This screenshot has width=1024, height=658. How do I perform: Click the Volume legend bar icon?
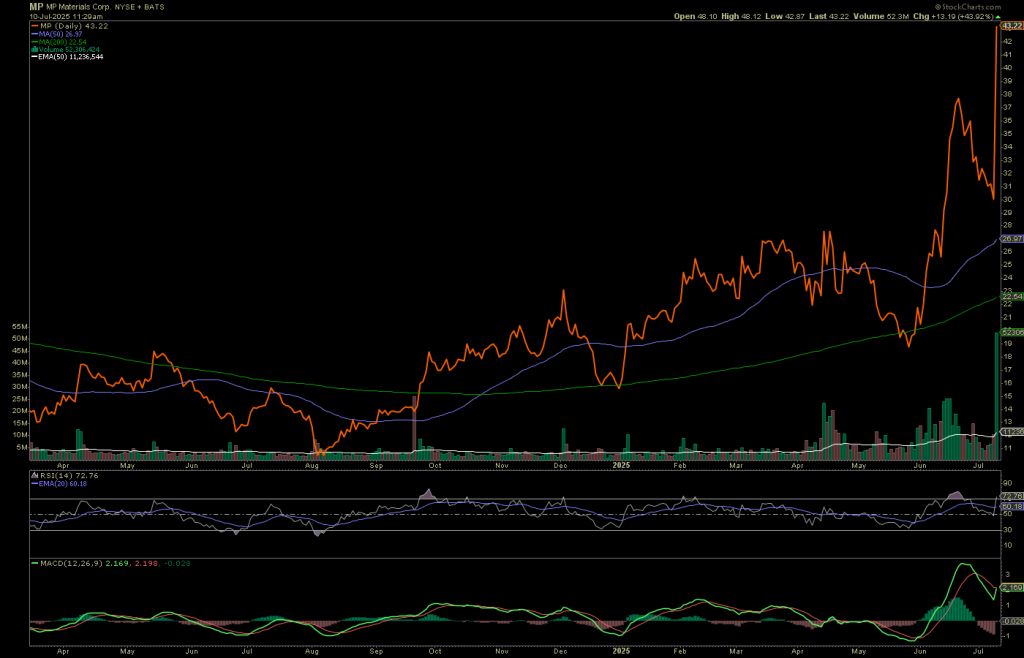tap(35, 49)
